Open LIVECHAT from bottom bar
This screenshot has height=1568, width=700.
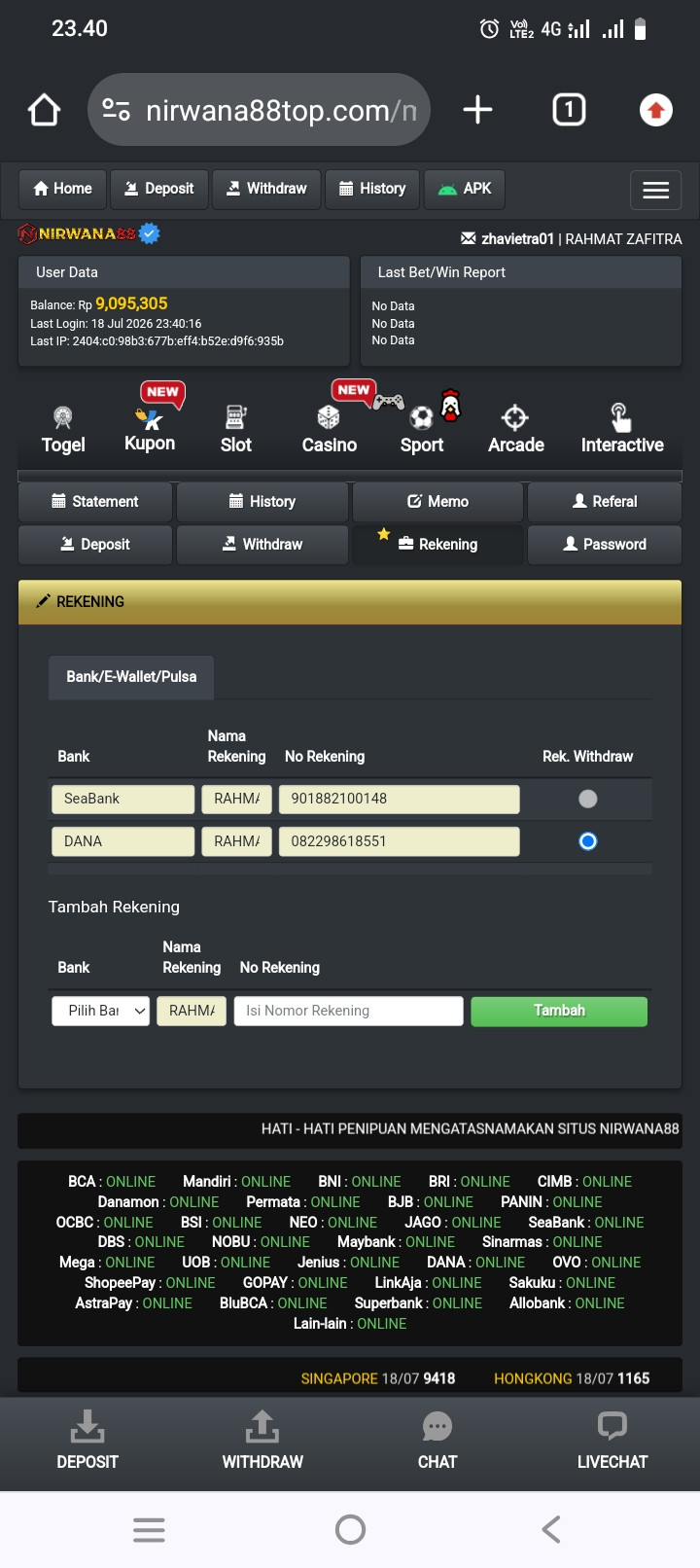[612, 1441]
